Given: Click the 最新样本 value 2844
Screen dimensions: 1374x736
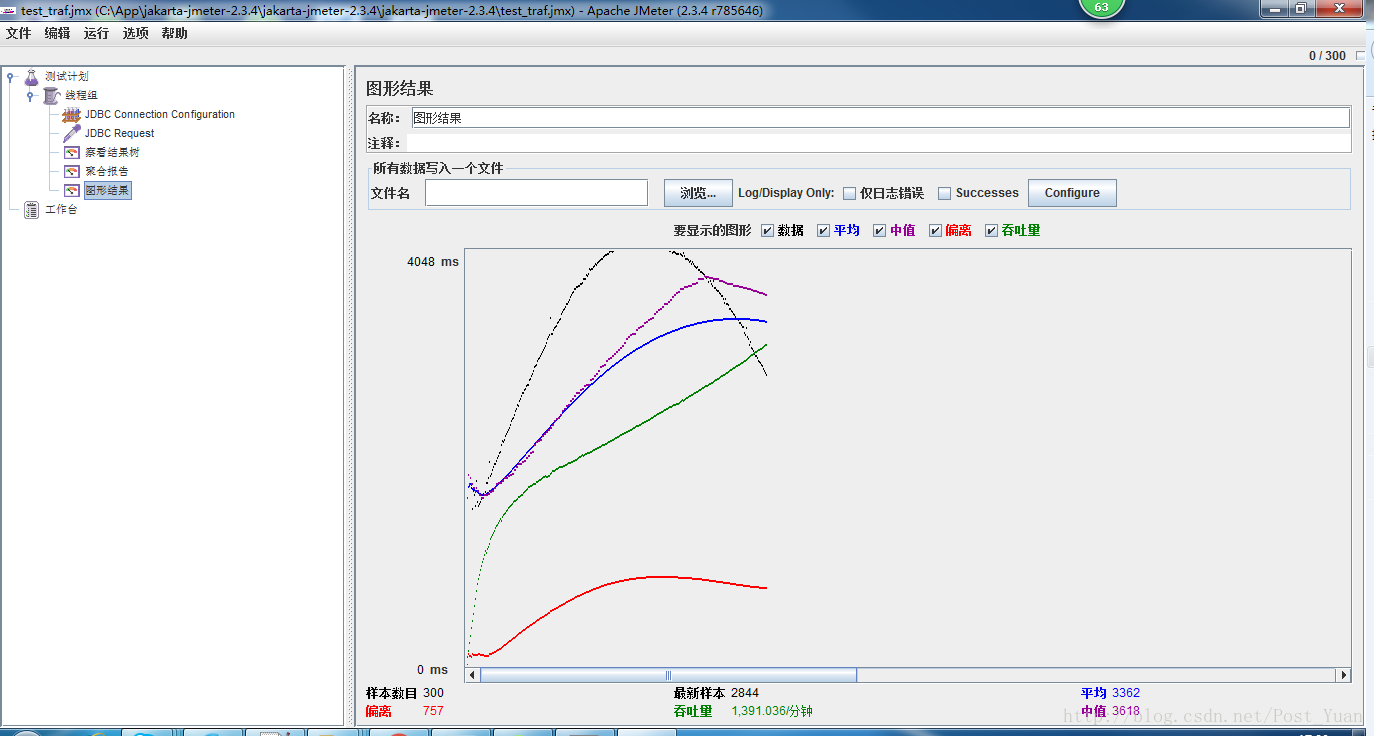Looking at the screenshot, I should point(745,693).
